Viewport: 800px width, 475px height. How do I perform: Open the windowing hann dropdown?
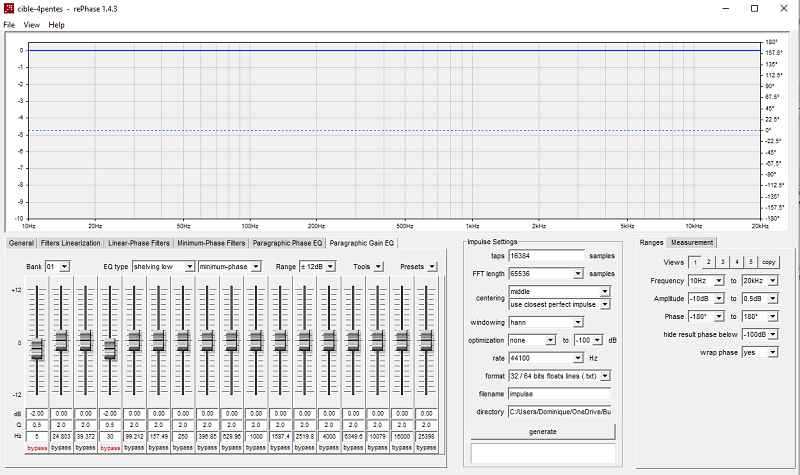(x=545, y=322)
